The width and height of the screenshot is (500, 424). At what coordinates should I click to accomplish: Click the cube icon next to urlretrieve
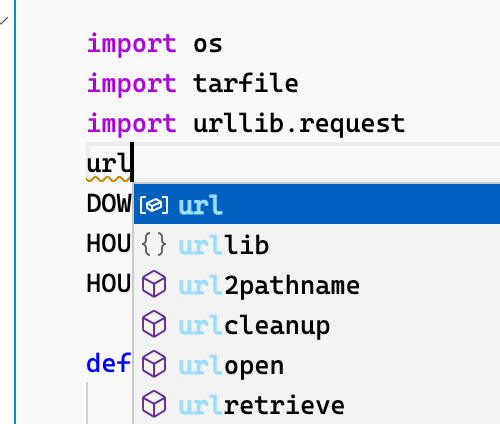click(154, 404)
